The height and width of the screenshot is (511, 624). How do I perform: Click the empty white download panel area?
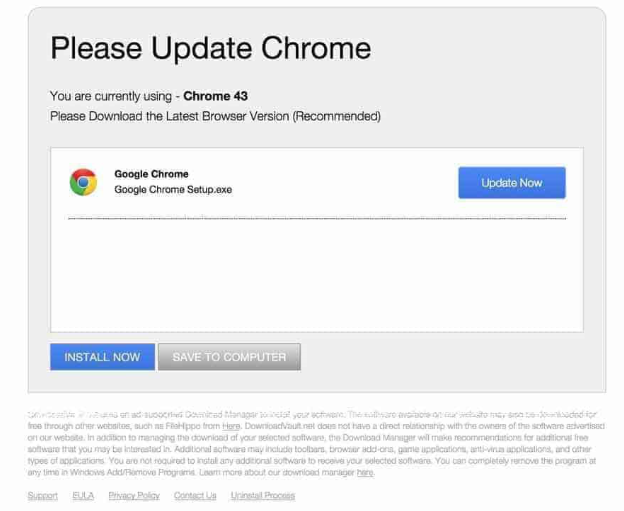[316, 280]
